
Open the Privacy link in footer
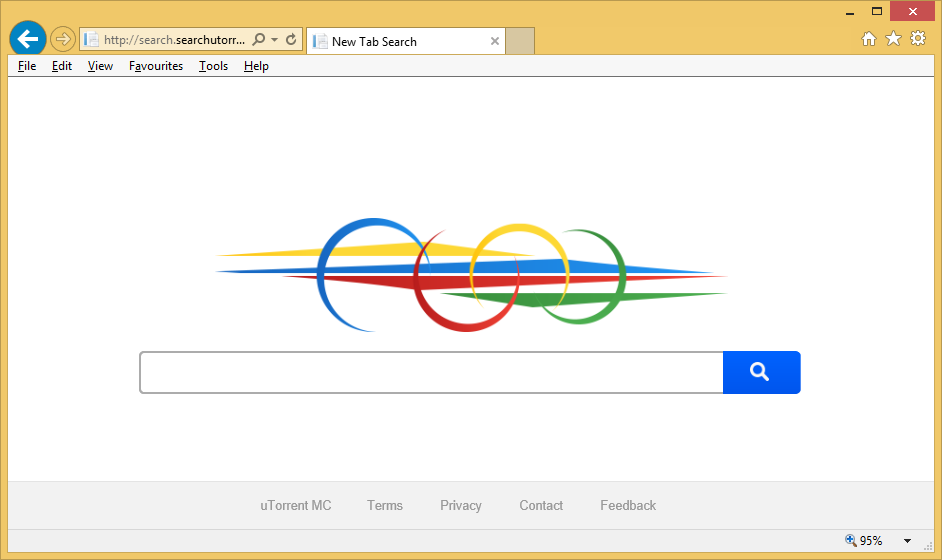tap(461, 506)
